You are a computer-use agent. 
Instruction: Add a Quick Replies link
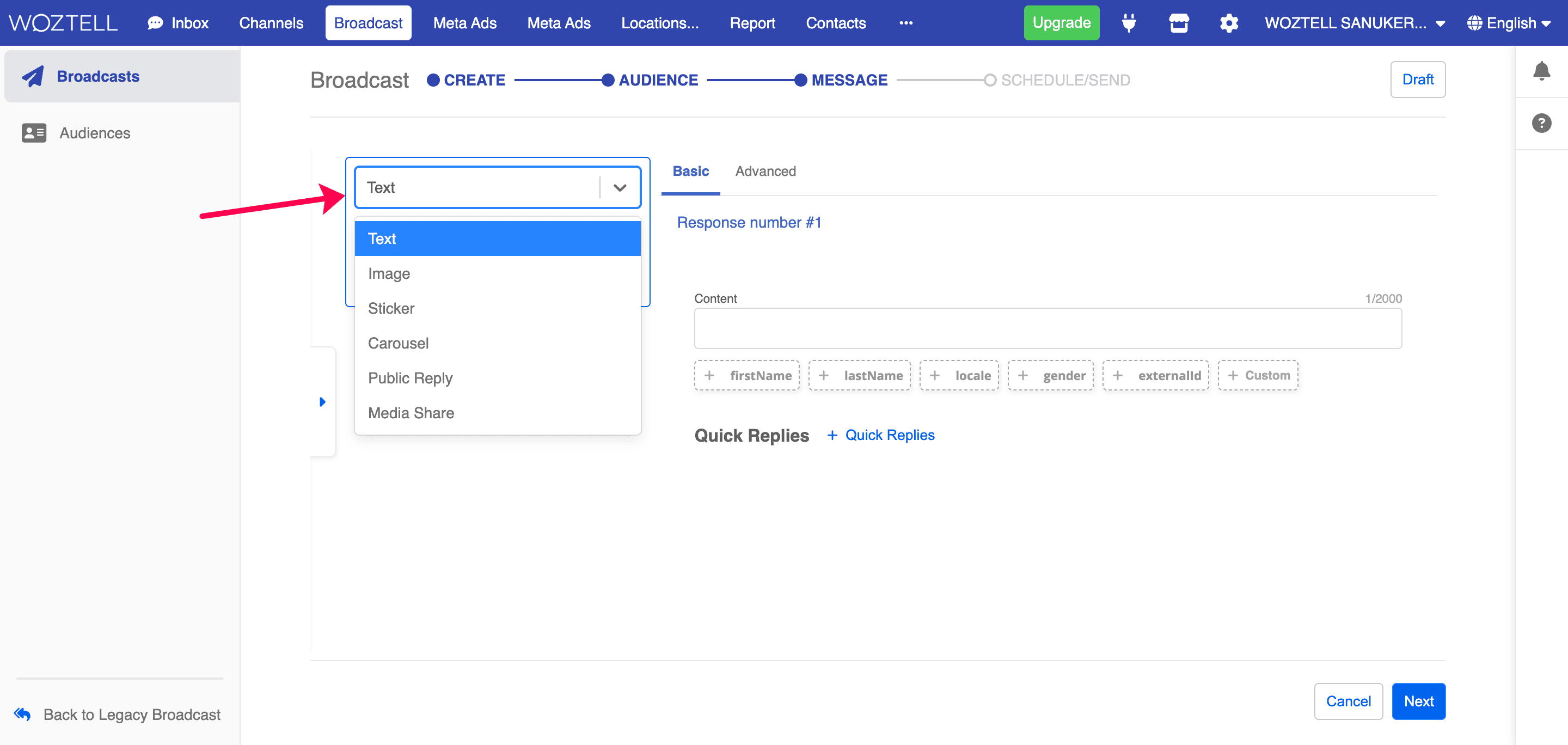coord(881,435)
